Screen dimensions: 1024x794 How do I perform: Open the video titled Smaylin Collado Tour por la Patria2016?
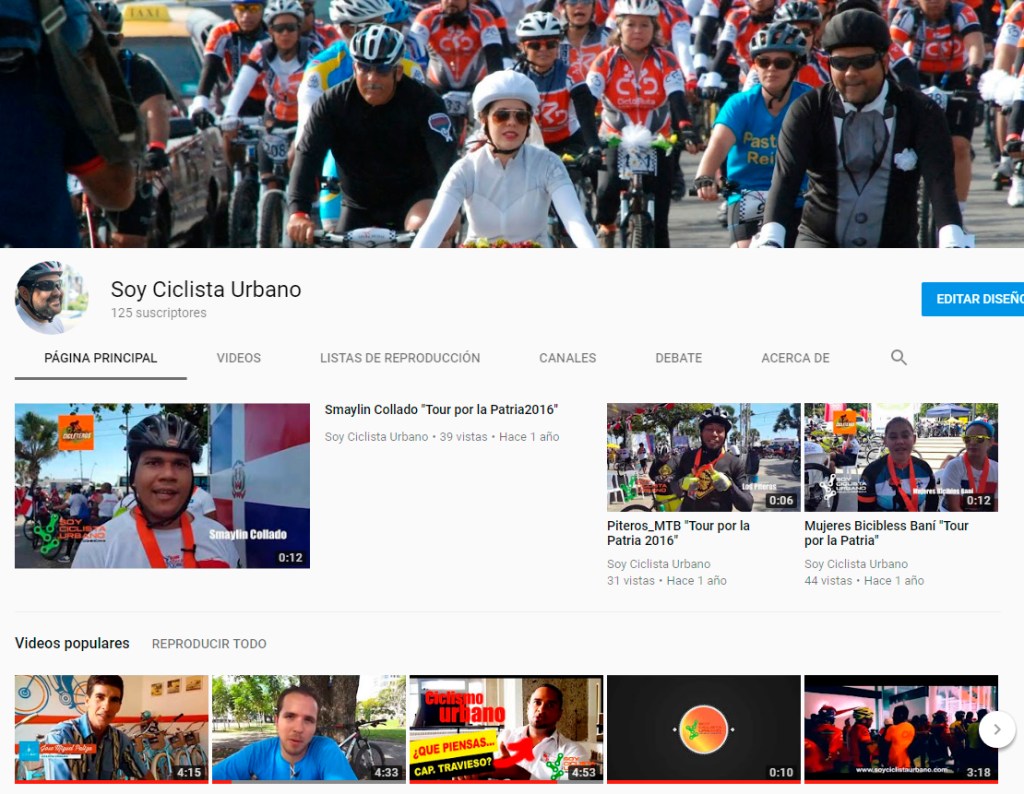(441, 409)
